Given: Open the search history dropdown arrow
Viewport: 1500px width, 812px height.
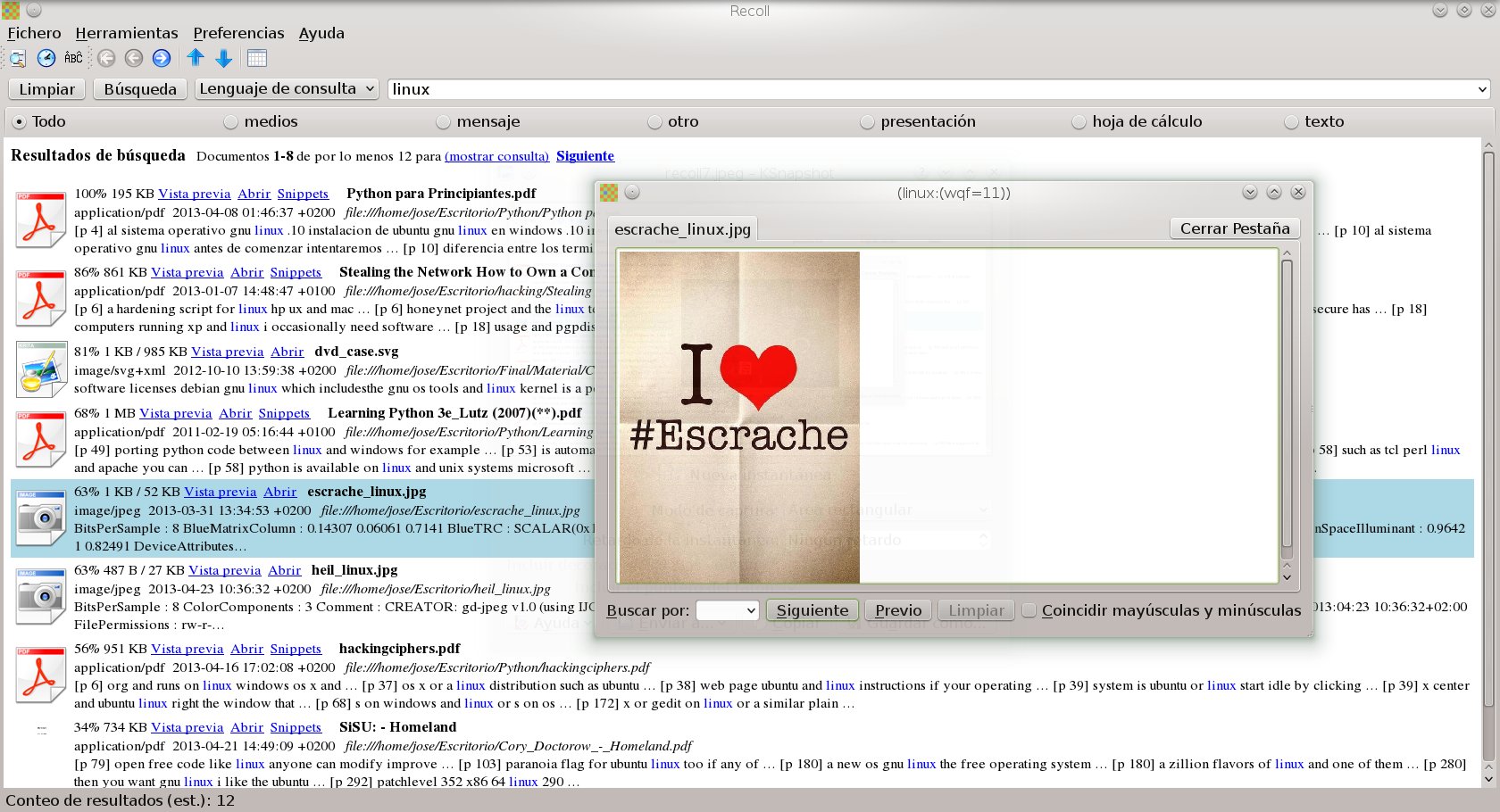Looking at the screenshot, I should [x=1482, y=89].
